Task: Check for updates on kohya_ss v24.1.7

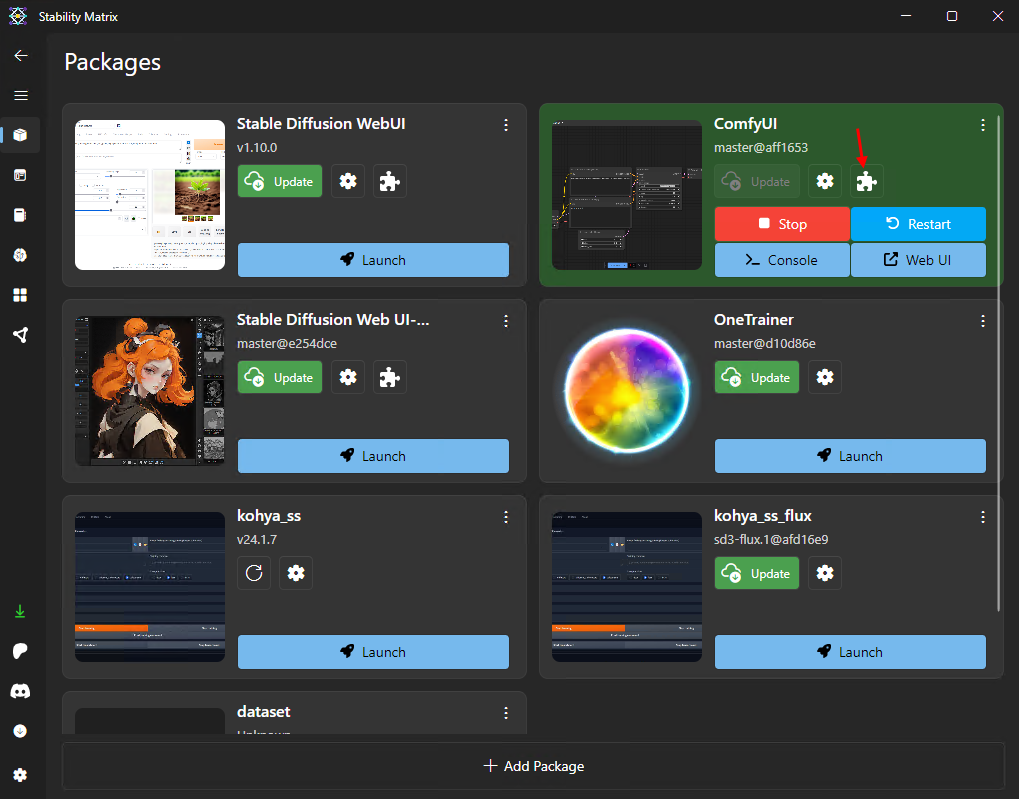Action: (254, 573)
